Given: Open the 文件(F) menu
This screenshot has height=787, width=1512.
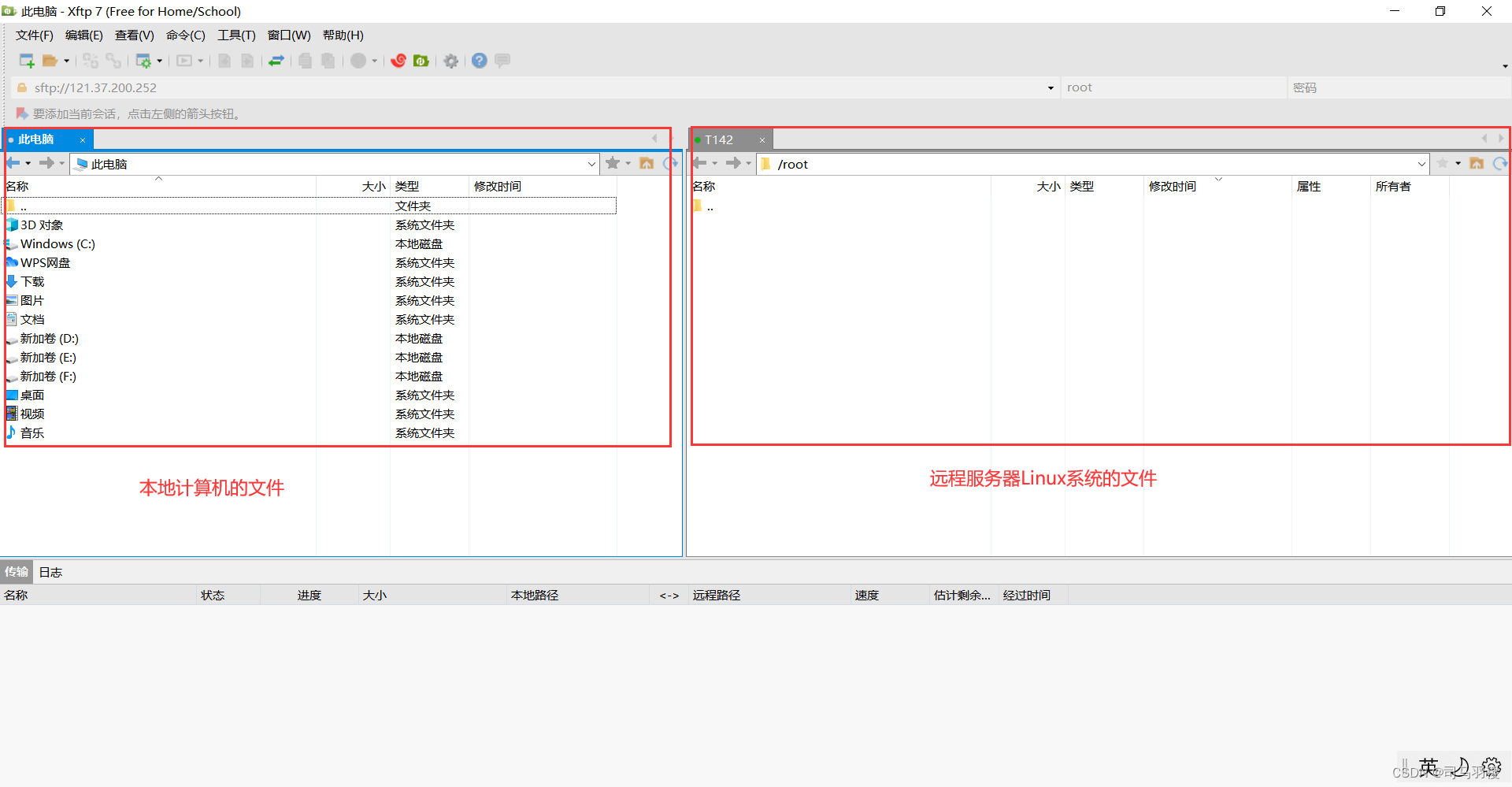Looking at the screenshot, I should pyautogui.click(x=35, y=35).
